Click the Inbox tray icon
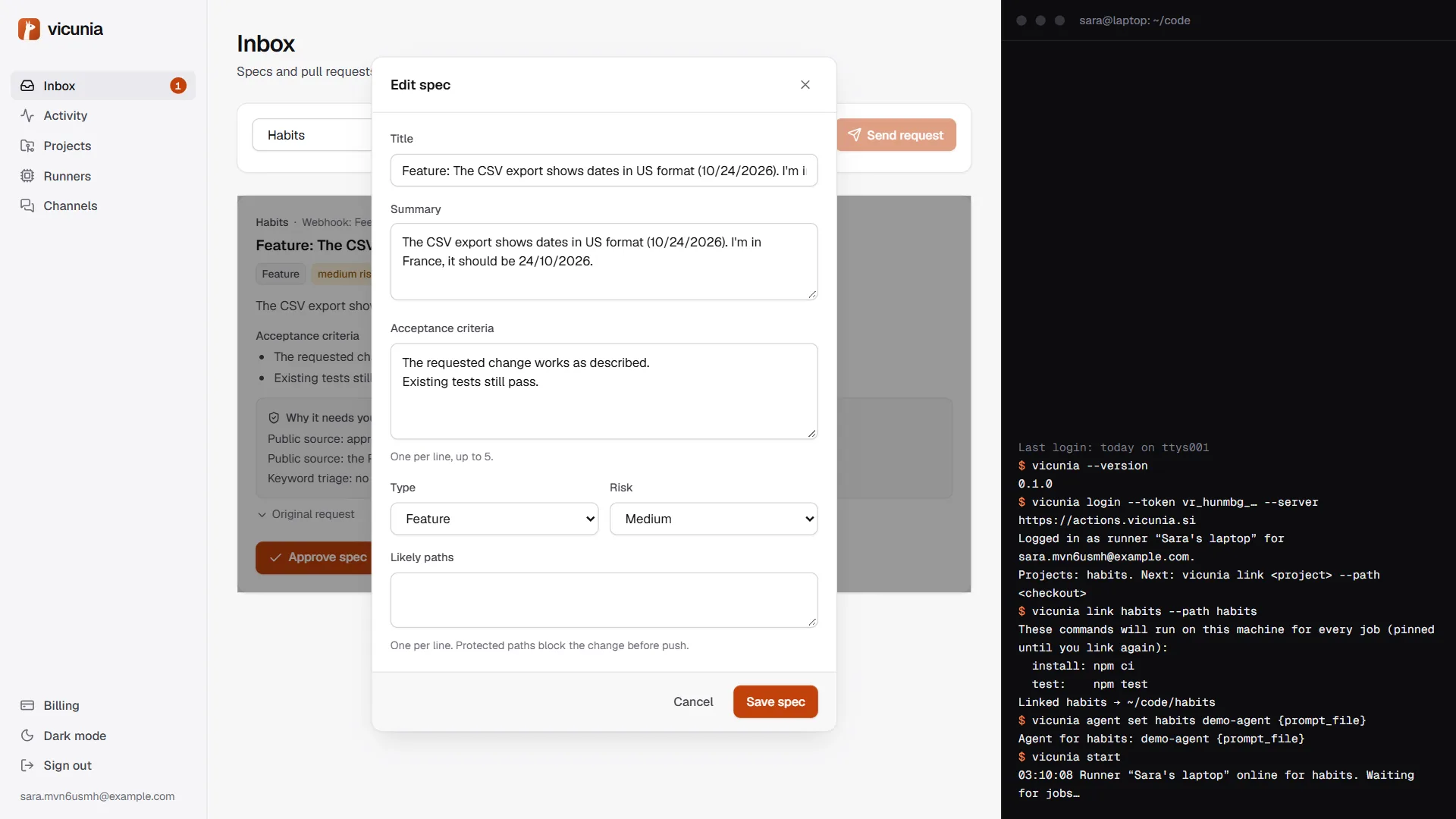The image size is (1456, 819). click(x=27, y=86)
